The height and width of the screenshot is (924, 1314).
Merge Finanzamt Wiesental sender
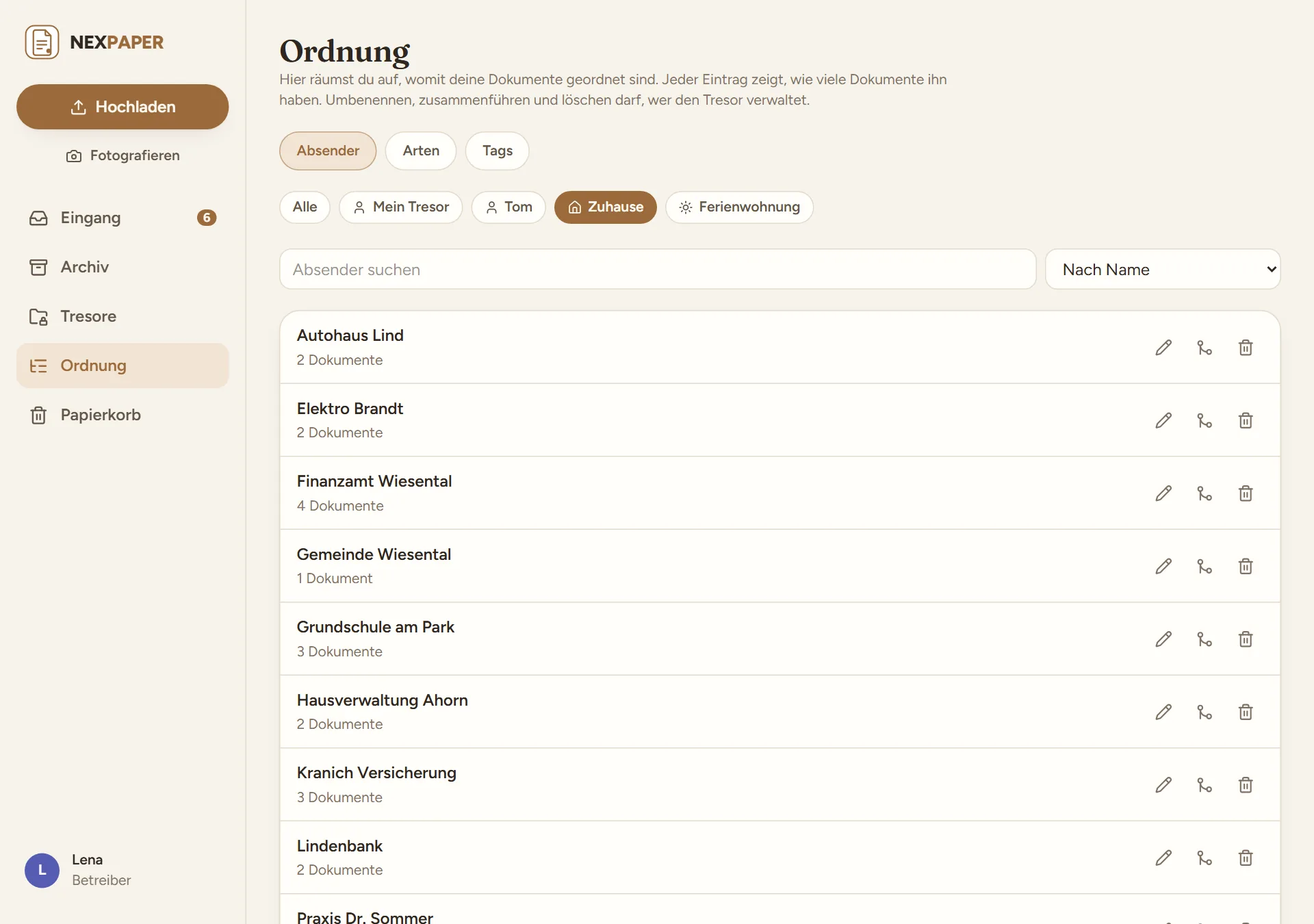pyautogui.click(x=1204, y=493)
